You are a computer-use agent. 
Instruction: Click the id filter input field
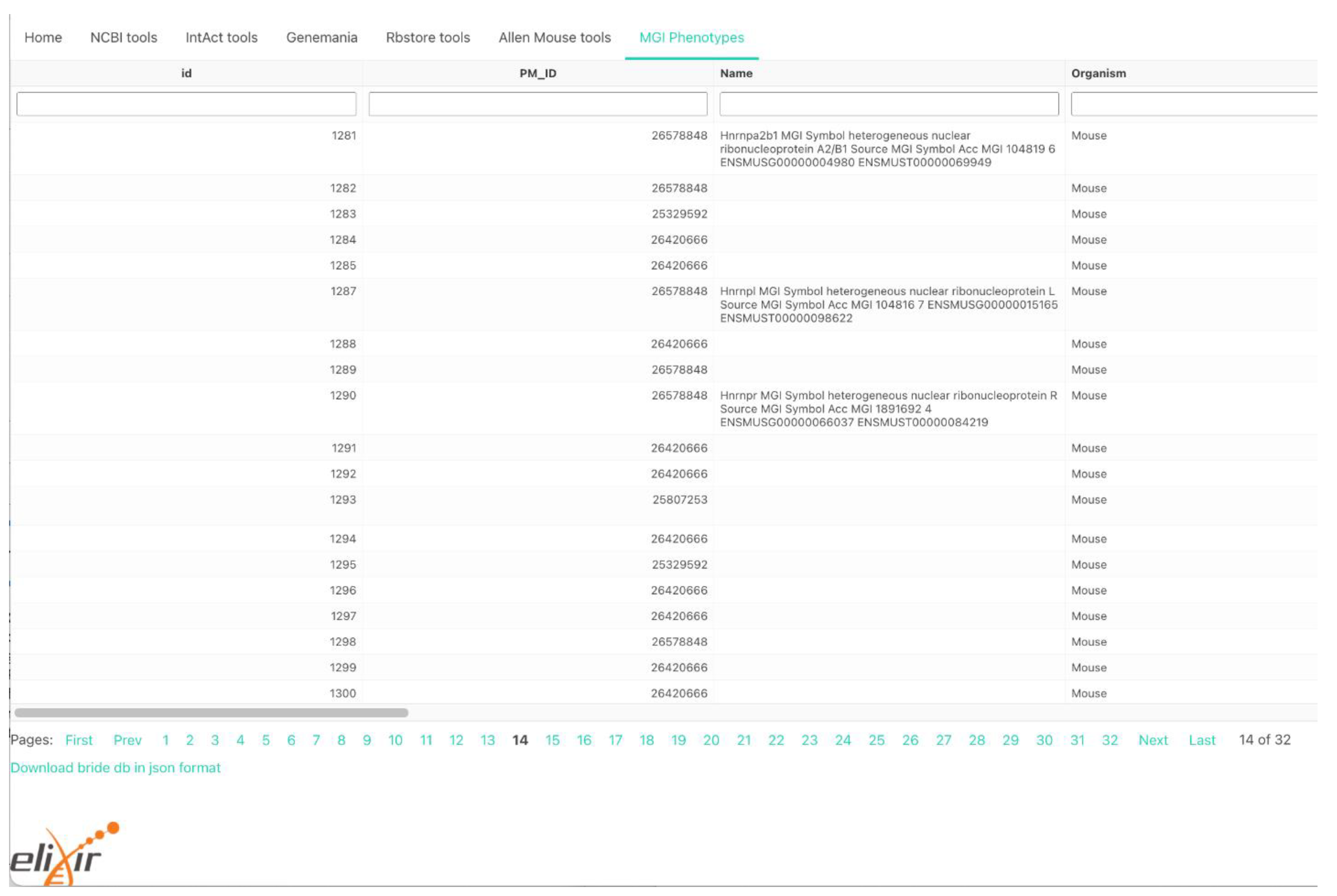click(x=186, y=104)
